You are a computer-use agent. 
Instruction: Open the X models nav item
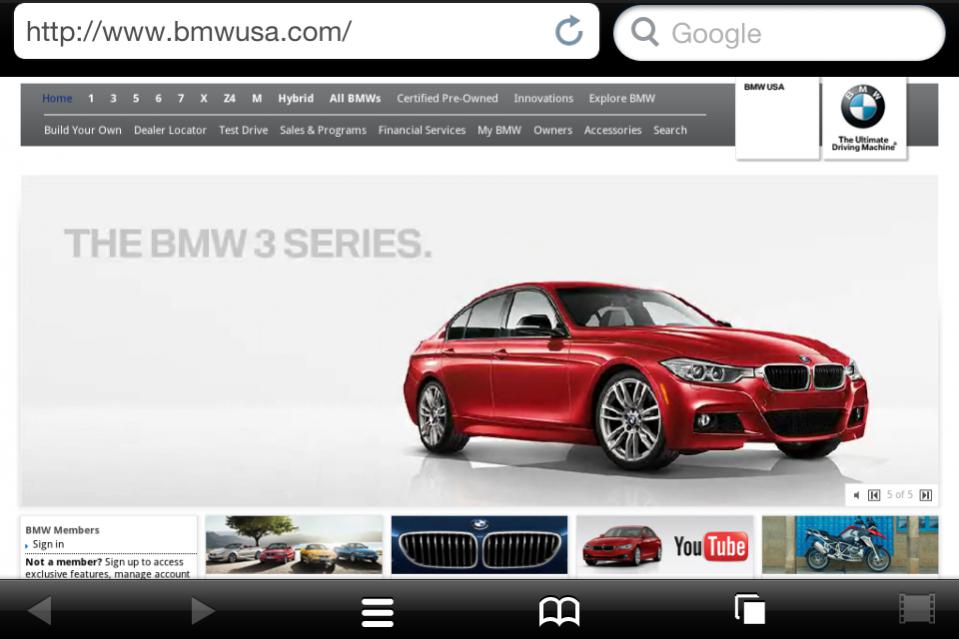point(204,98)
